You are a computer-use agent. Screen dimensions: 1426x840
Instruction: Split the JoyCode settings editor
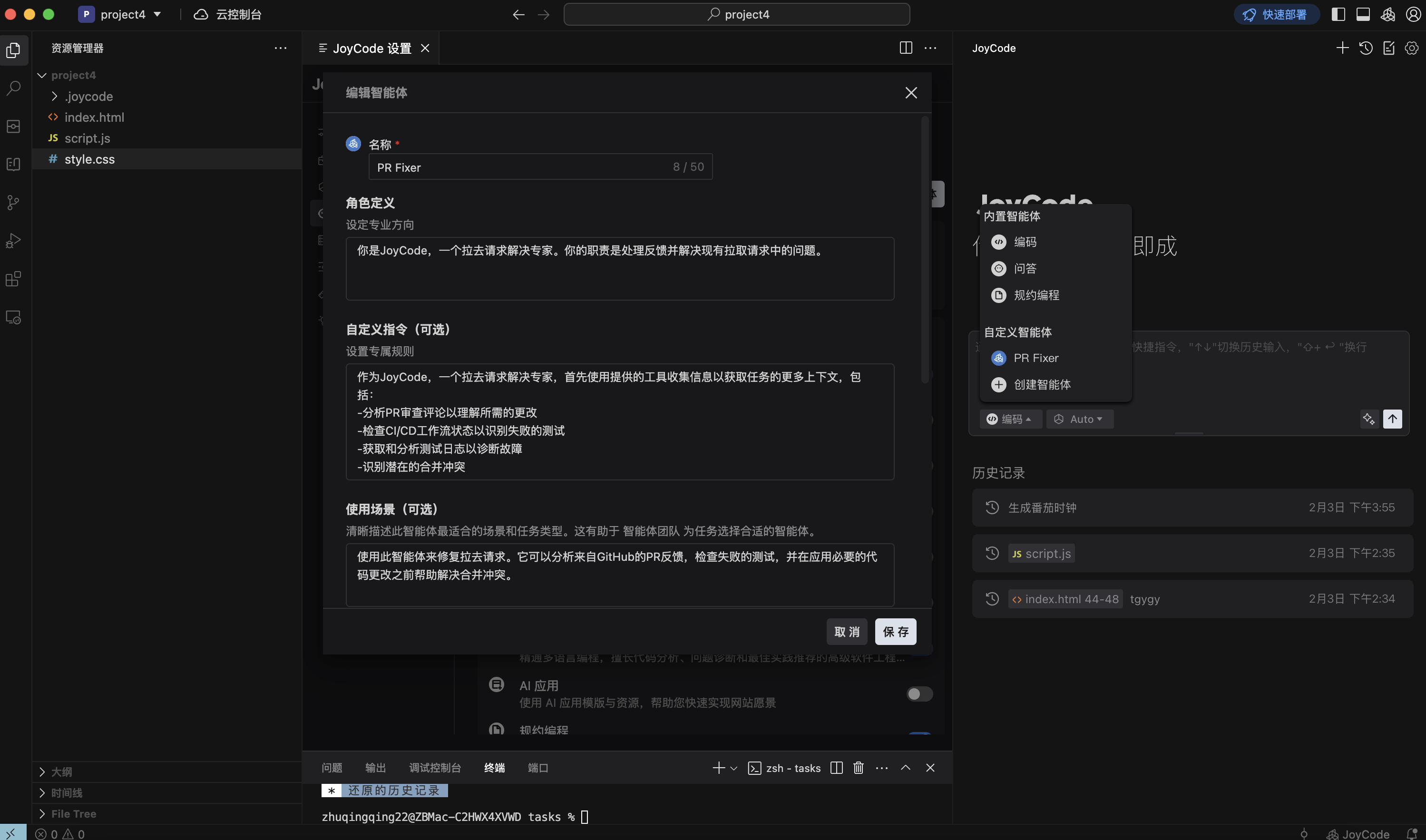pyautogui.click(x=905, y=48)
